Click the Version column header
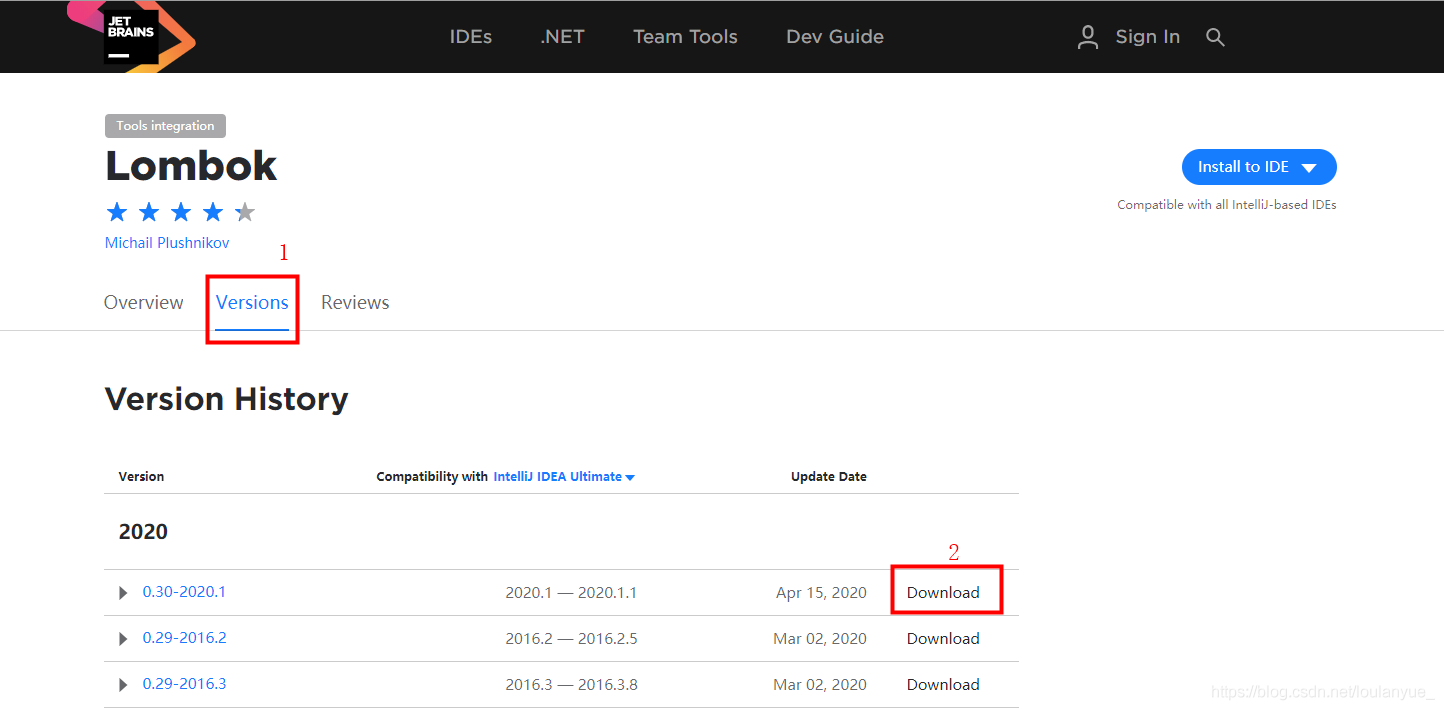 pos(141,477)
